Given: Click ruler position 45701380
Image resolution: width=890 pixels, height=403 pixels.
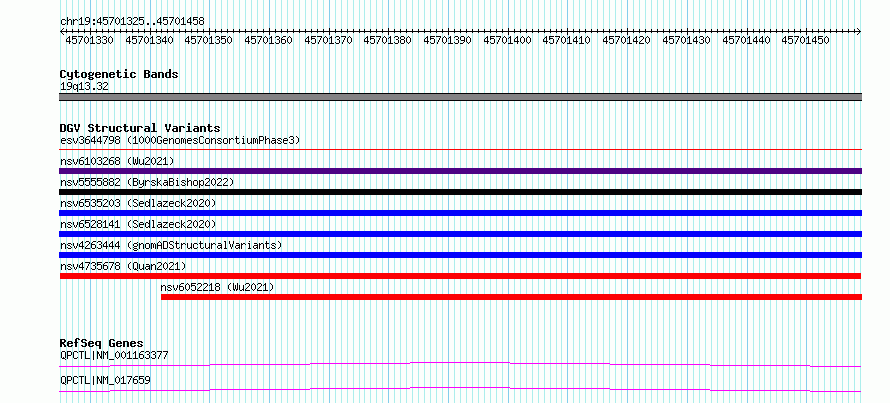Looking at the screenshot, I should coord(388,40).
